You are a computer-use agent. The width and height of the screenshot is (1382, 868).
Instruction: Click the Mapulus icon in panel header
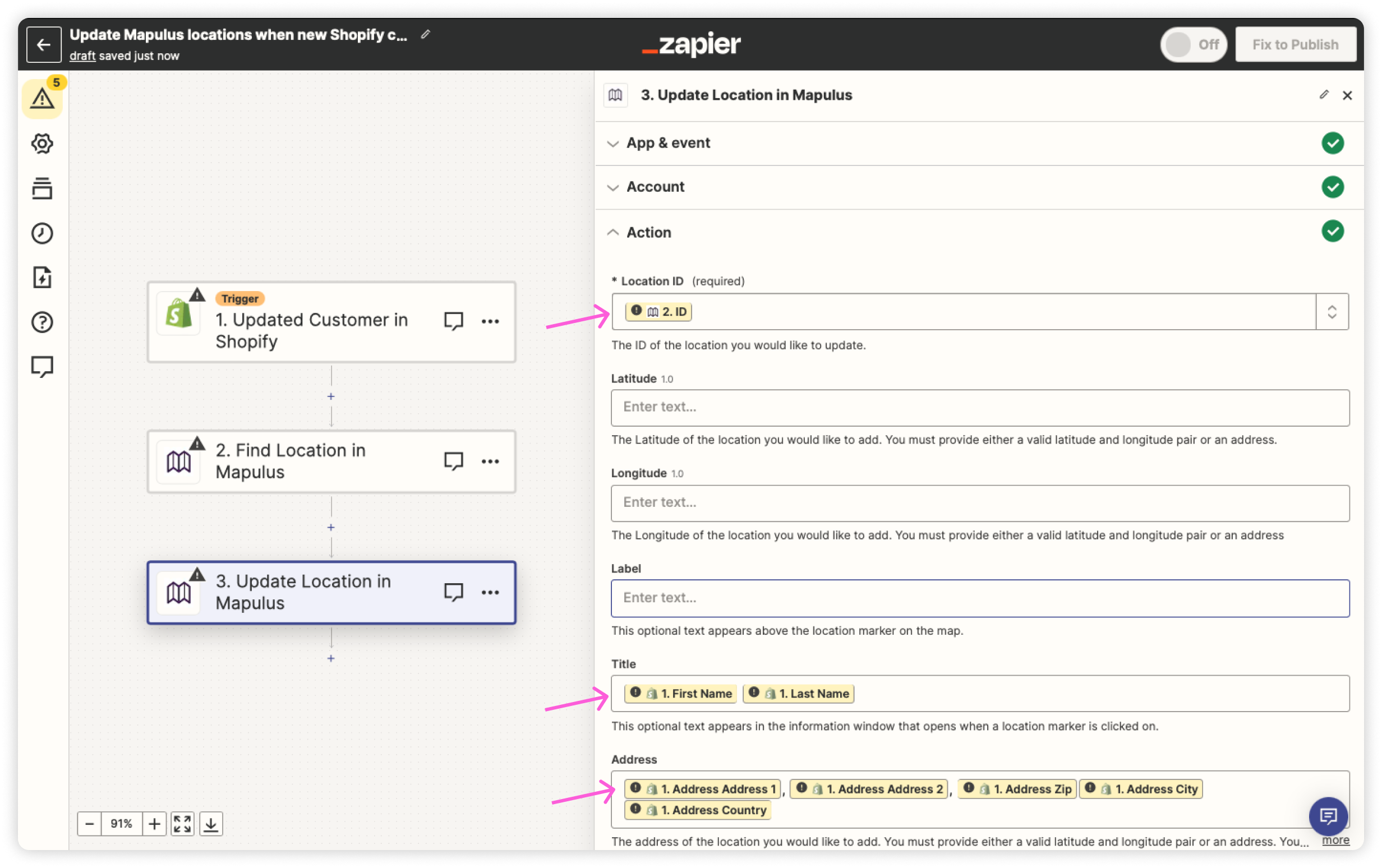tap(615, 95)
